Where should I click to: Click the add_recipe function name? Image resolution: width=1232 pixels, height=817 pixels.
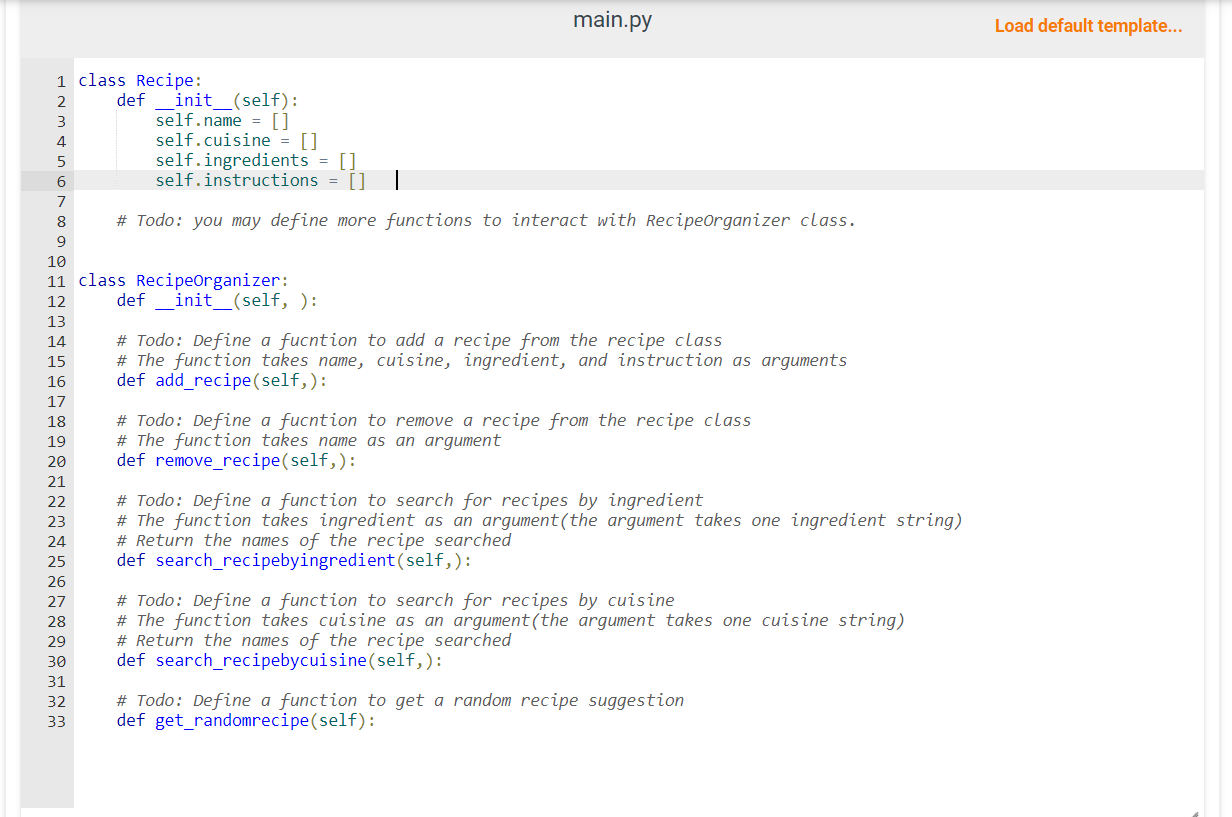pos(203,380)
